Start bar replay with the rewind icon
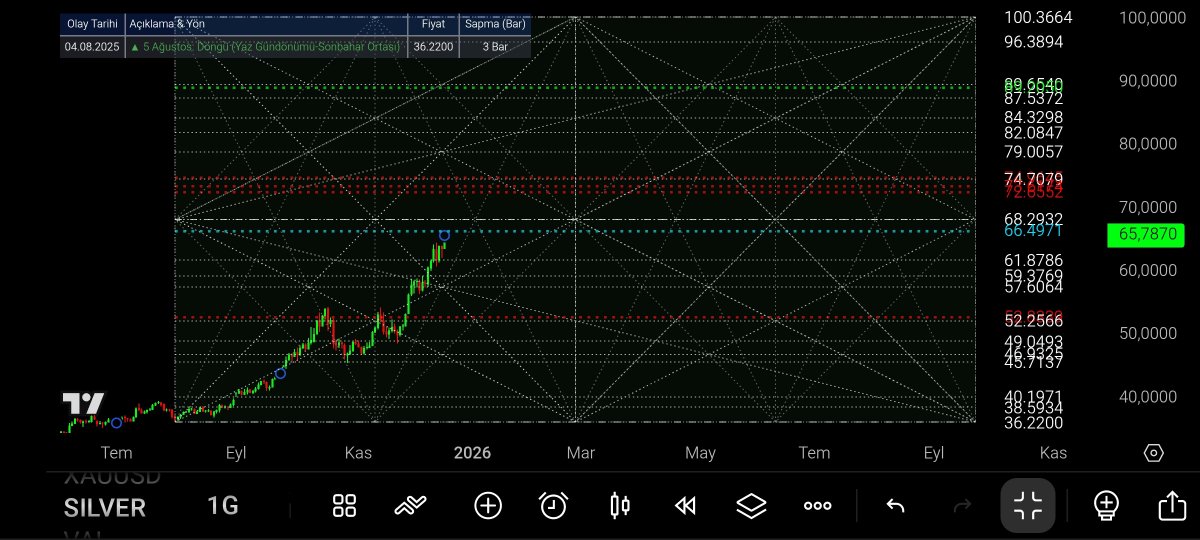This screenshot has width=1200, height=540. pos(685,506)
